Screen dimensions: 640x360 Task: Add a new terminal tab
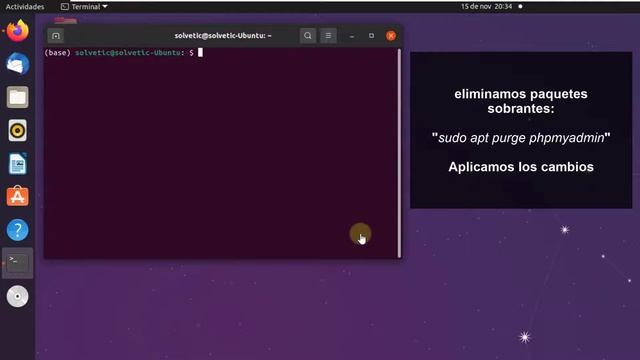56,36
